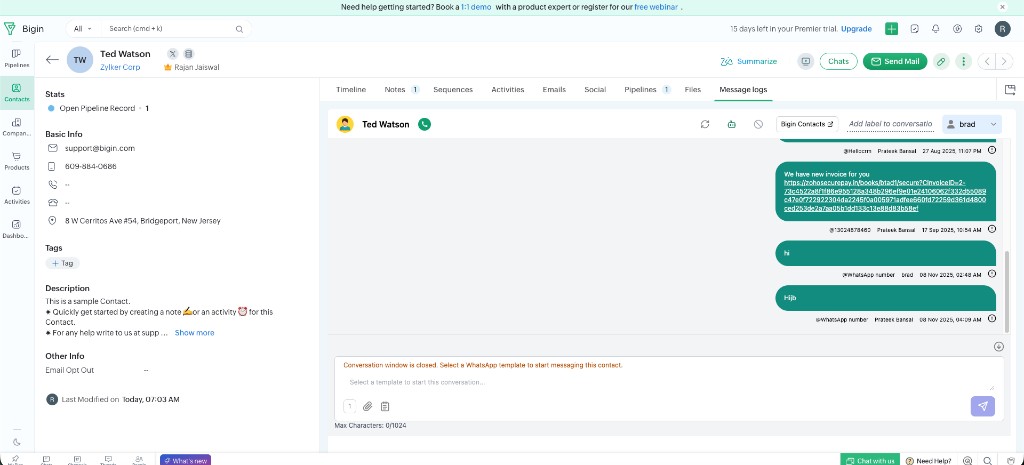
Task: Open the Bigin Contacts external link button
Action: (807, 124)
